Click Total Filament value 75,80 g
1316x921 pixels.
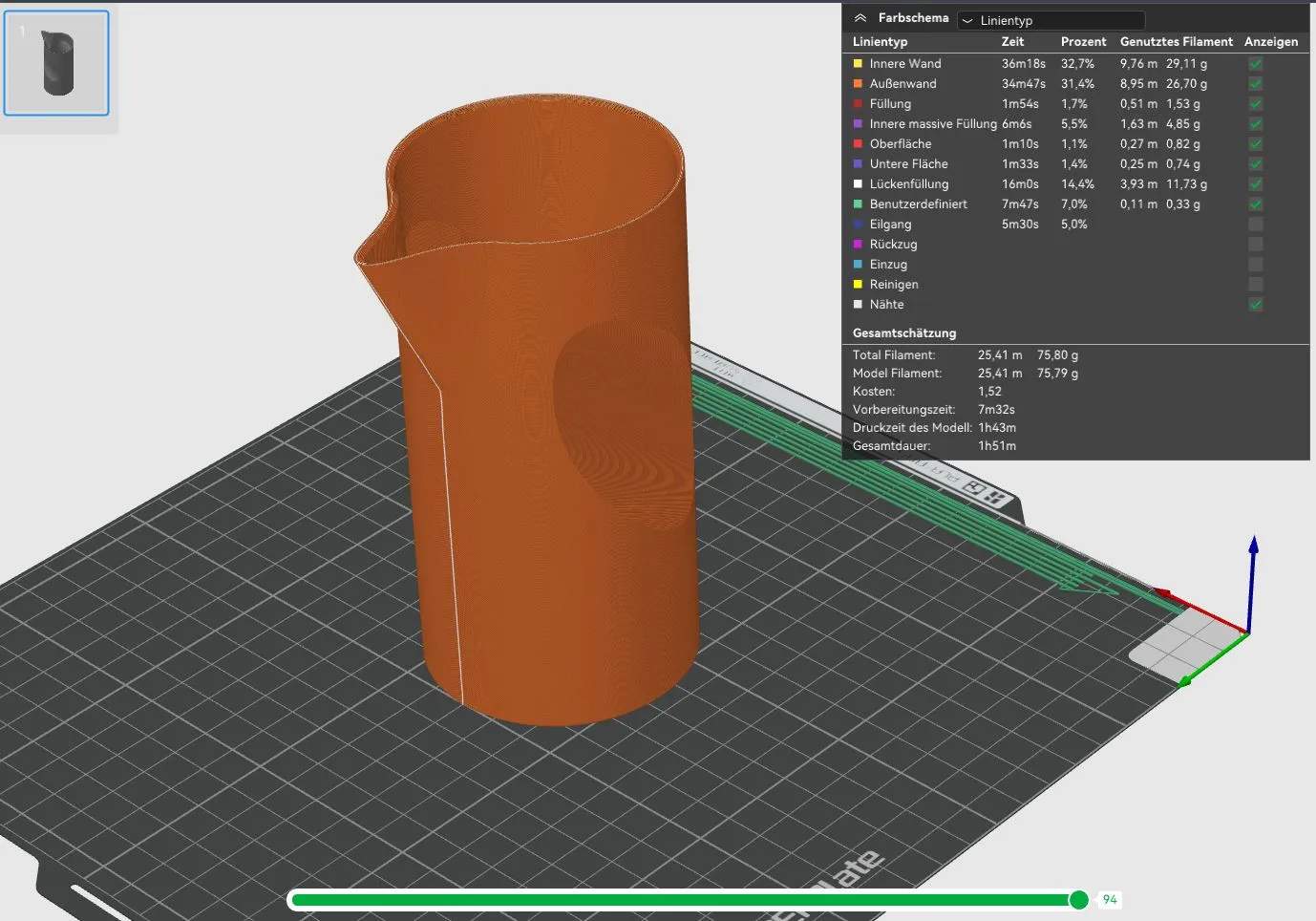coord(1057,355)
